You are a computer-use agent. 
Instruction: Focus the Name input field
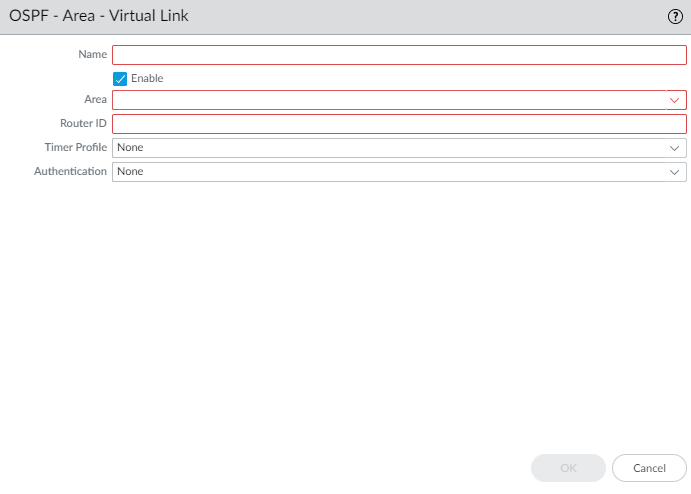pos(399,55)
